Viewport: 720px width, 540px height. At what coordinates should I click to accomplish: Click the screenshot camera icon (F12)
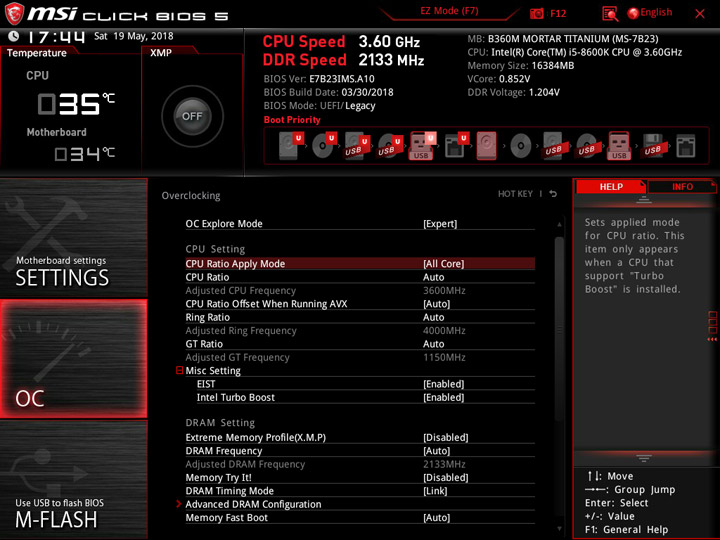536,13
